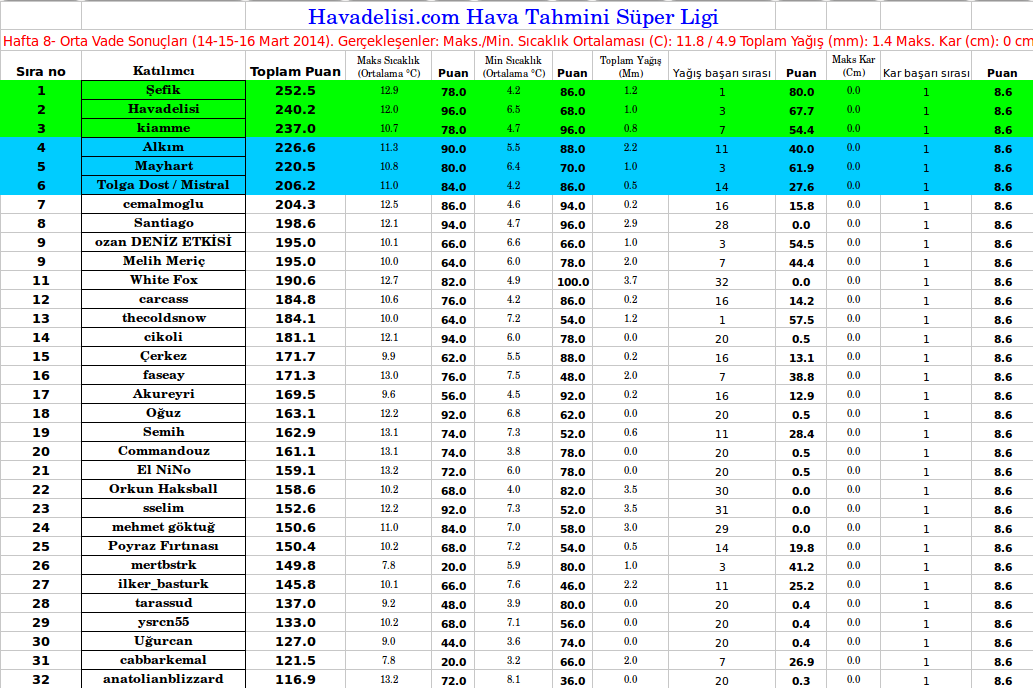The width and height of the screenshot is (1033, 688).
Task: Select the Maks Sıcaklık column header
Action: click(x=388, y=67)
